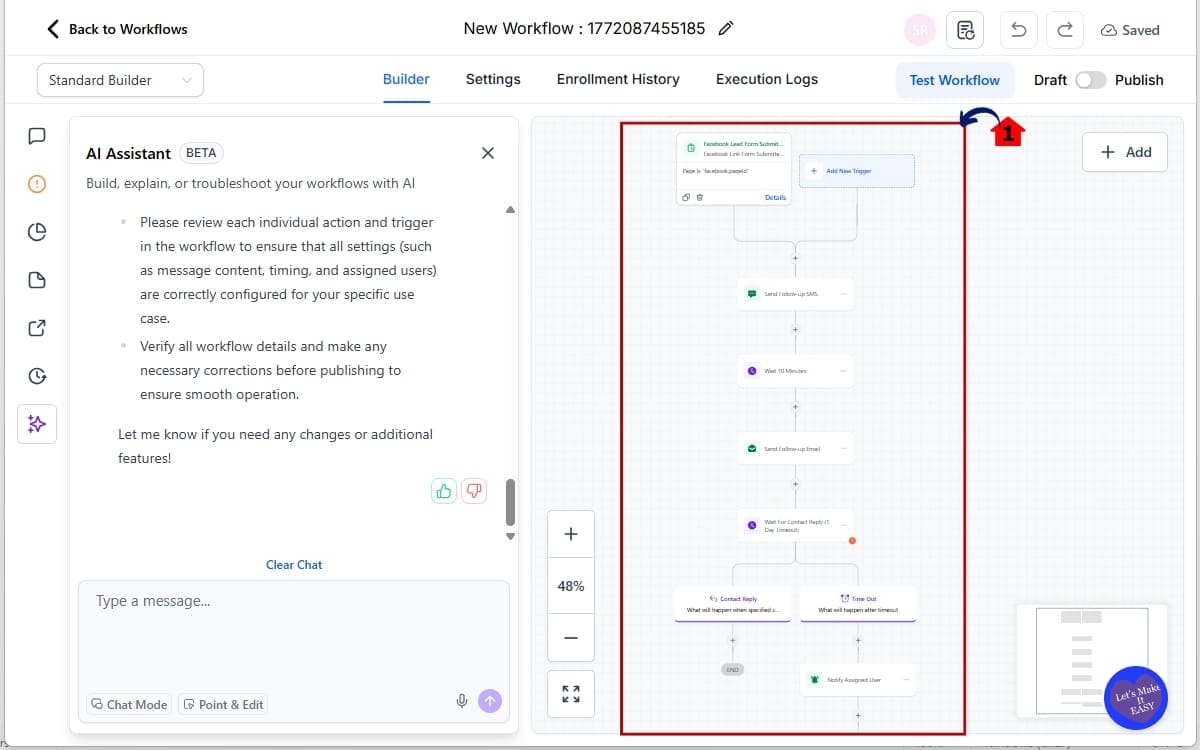Zoom out using the minus control

click(x=570, y=638)
